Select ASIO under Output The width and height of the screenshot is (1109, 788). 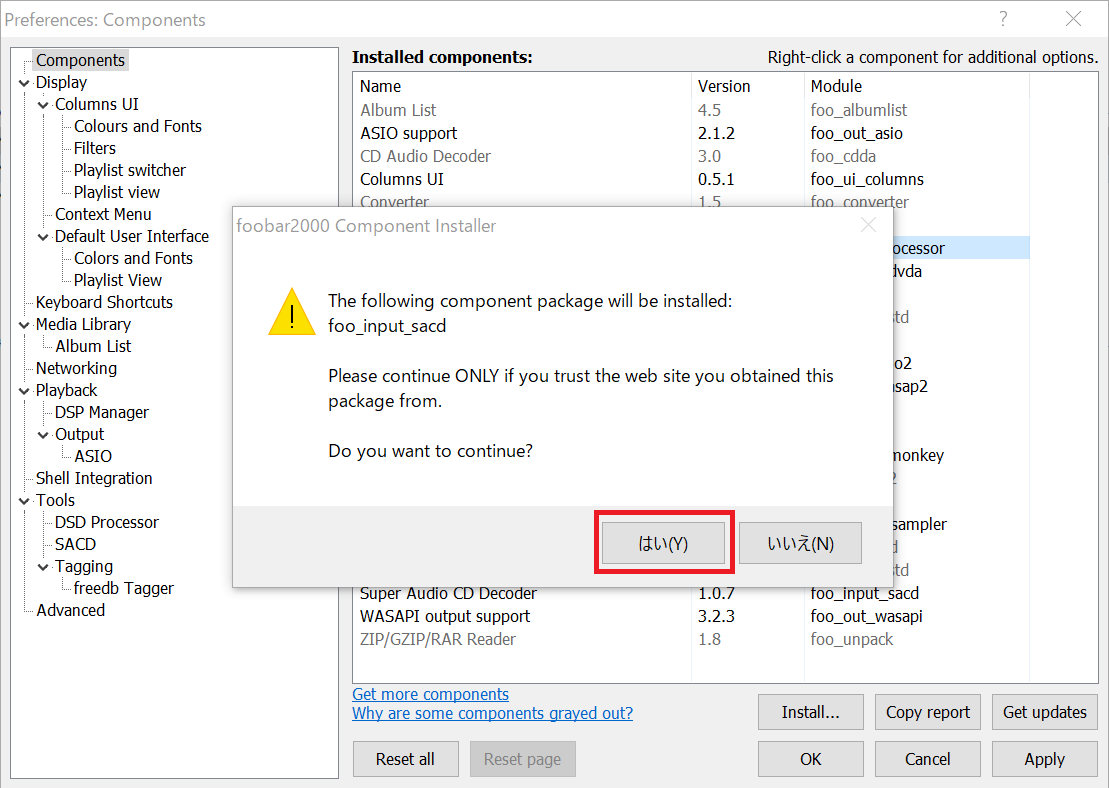(93, 456)
